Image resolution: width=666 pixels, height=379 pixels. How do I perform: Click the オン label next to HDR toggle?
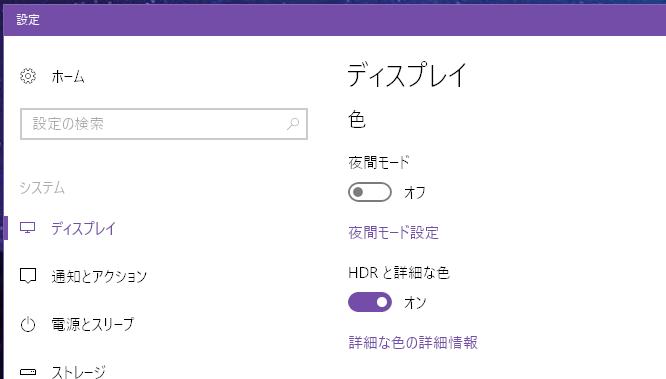coord(415,303)
